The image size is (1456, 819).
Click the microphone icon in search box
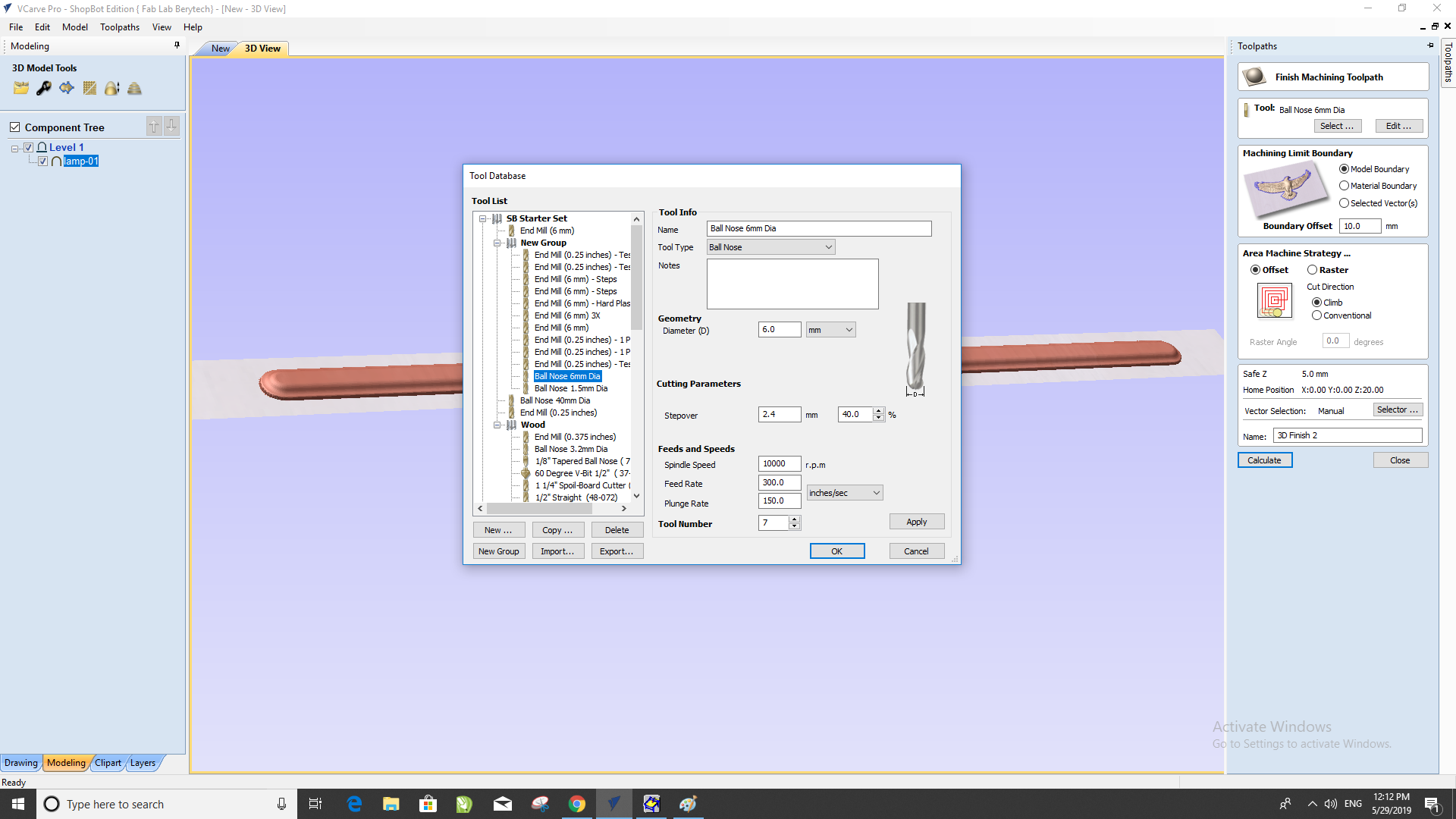[281, 804]
